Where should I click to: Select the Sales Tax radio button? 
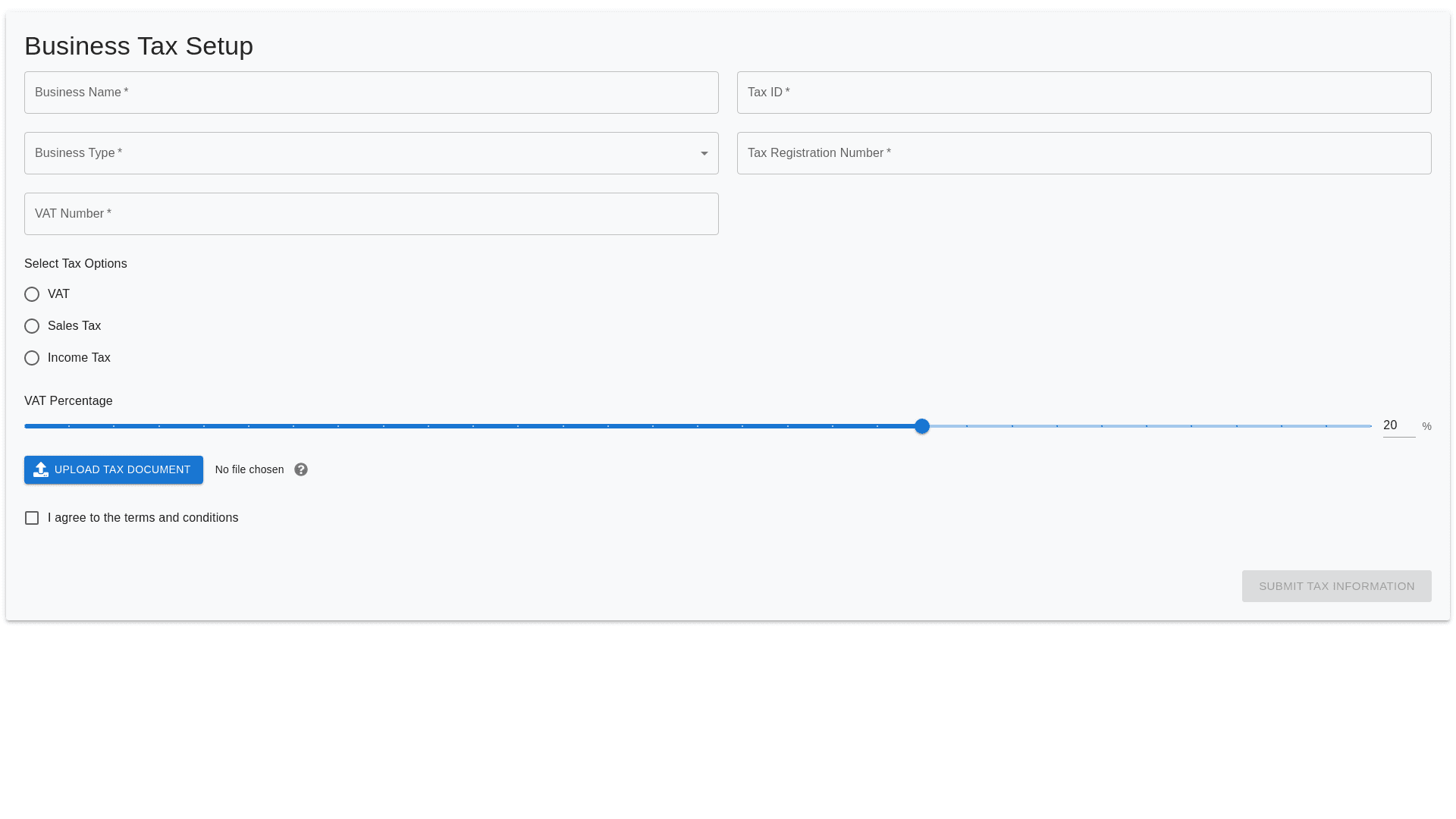(x=32, y=326)
